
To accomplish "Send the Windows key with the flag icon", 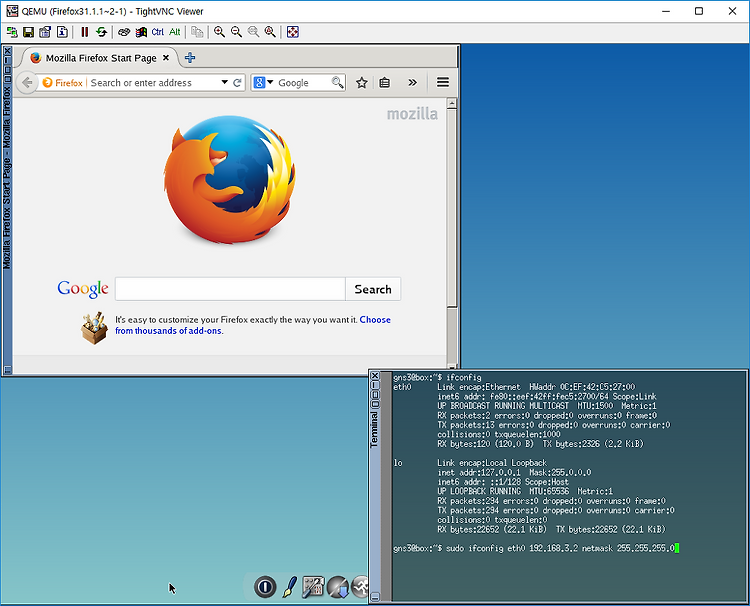I will point(141,32).
